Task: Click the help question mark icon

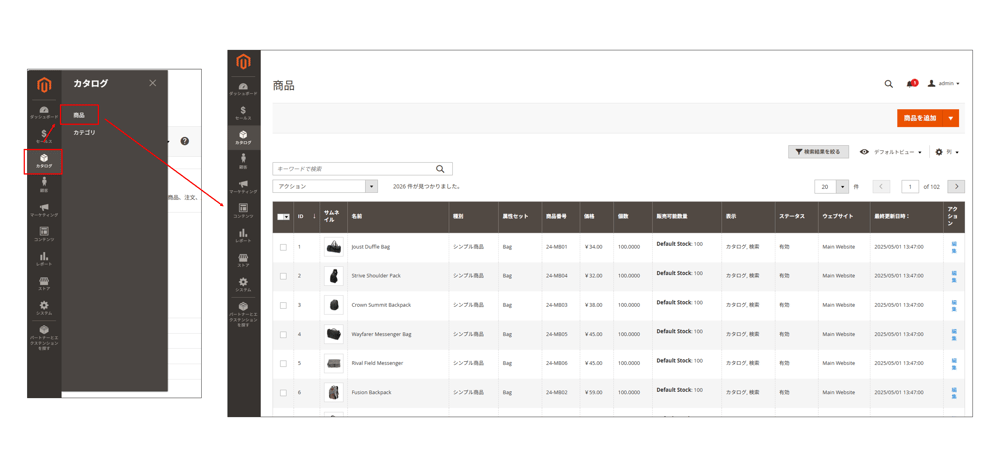Action: (x=184, y=141)
